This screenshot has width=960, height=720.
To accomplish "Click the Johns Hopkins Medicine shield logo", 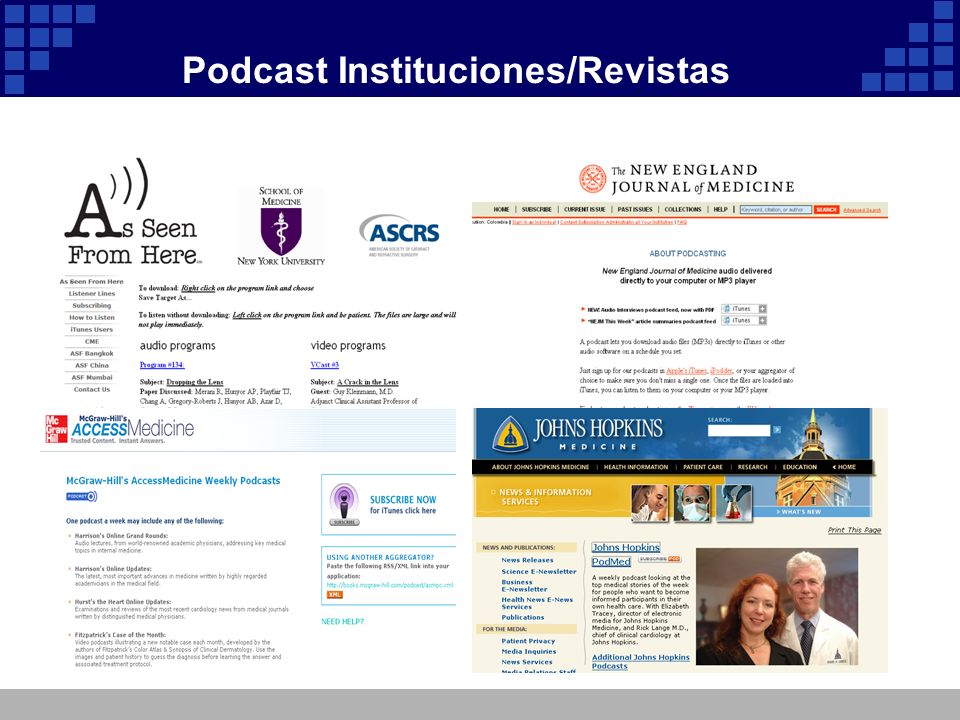I will coord(511,434).
